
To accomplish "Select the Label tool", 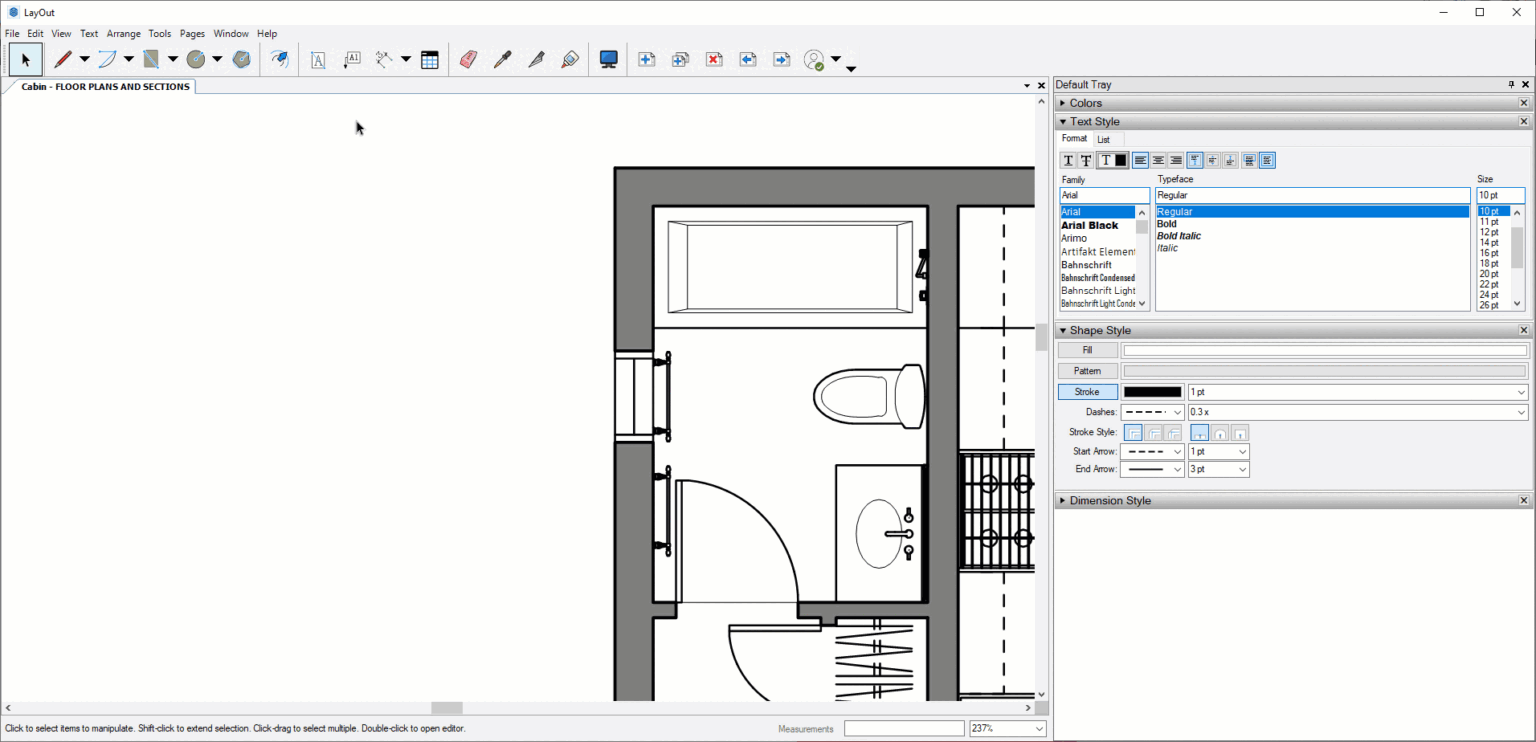I will [x=352, y=59].
